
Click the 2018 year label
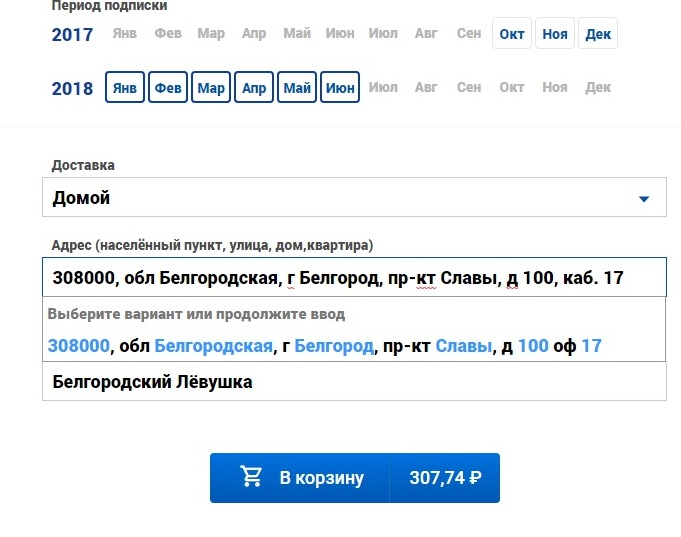click(x=72, y=89)
